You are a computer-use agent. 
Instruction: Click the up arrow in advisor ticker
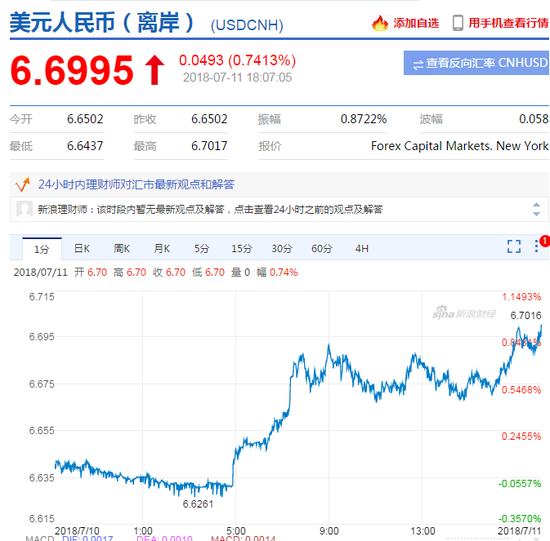[x=536, y=205]
